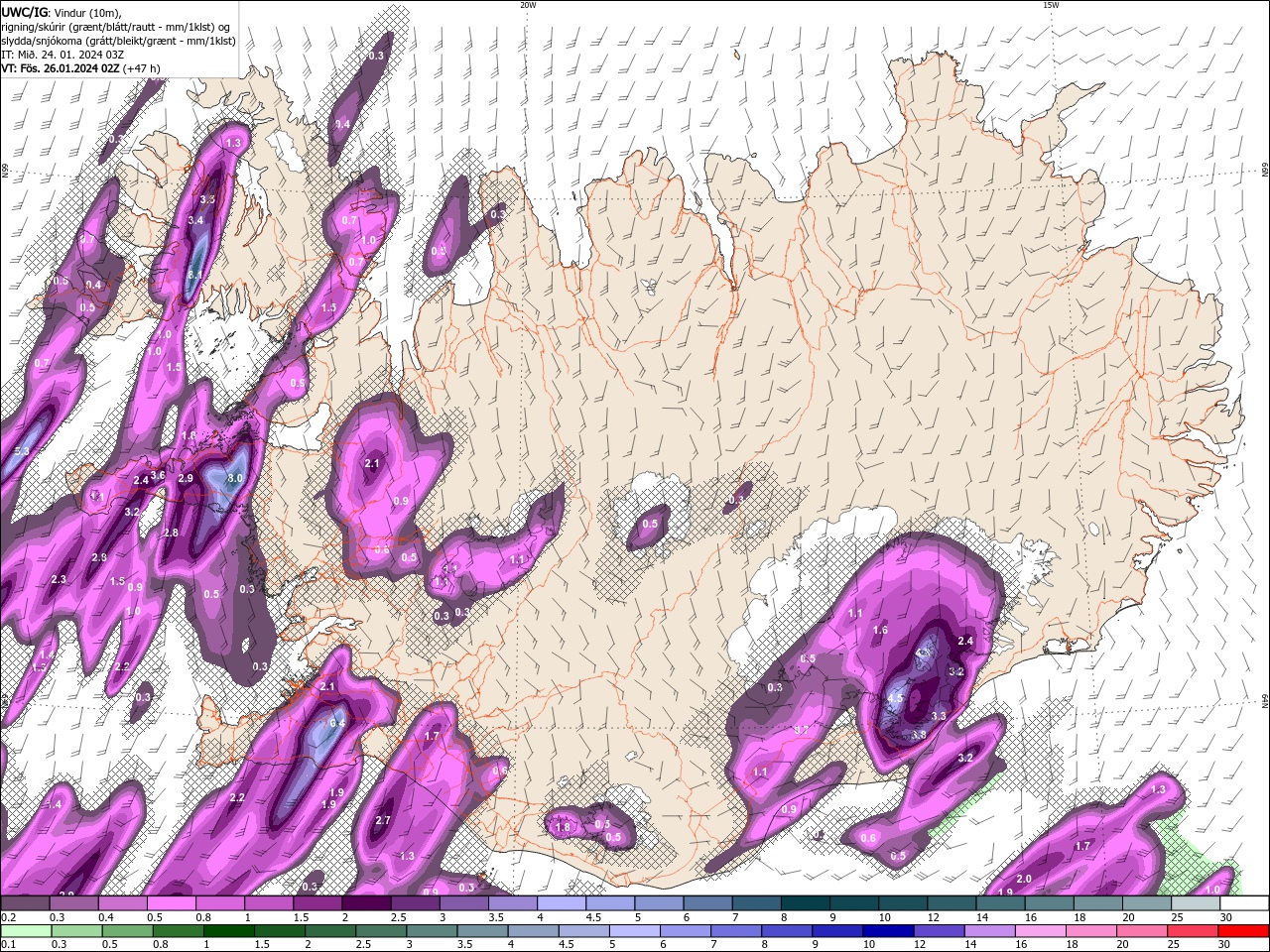The width and height of the screenshot is (1270, 952).
Task: Click the 2.0 value in the offshore southeast band
Action: coord(1025,879)
